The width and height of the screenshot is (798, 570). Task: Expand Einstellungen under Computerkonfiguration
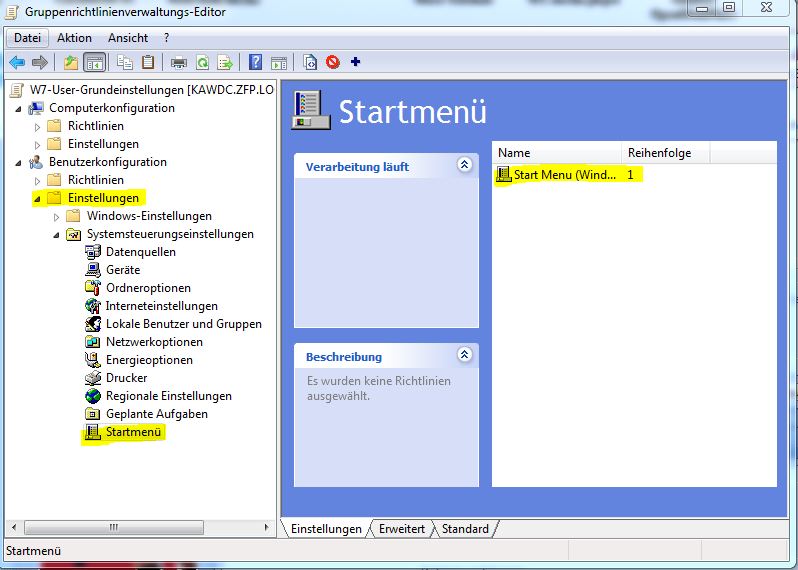37,145
